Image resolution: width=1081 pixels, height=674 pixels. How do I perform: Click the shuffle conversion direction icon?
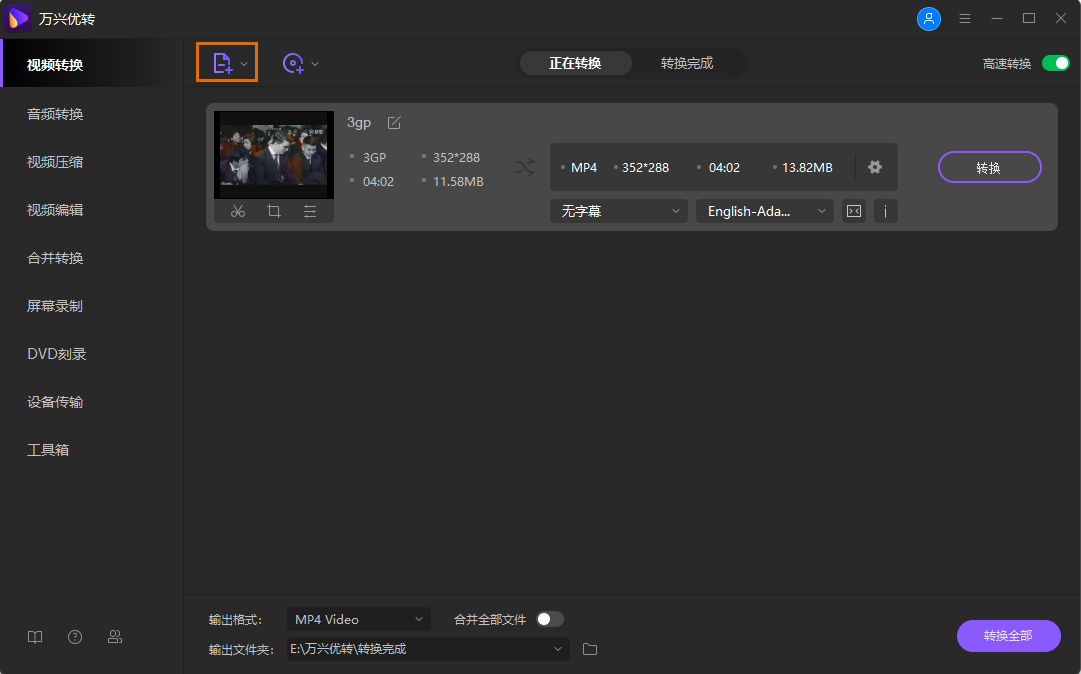(524, 167)
